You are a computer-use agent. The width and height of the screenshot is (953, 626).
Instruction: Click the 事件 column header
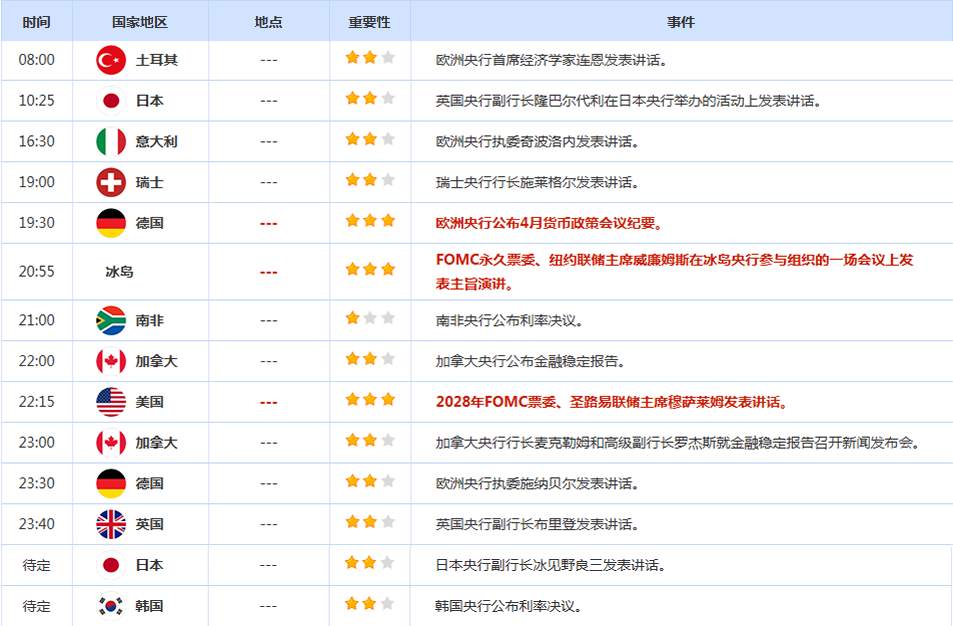pyautogui.click(x=681, y=22)
